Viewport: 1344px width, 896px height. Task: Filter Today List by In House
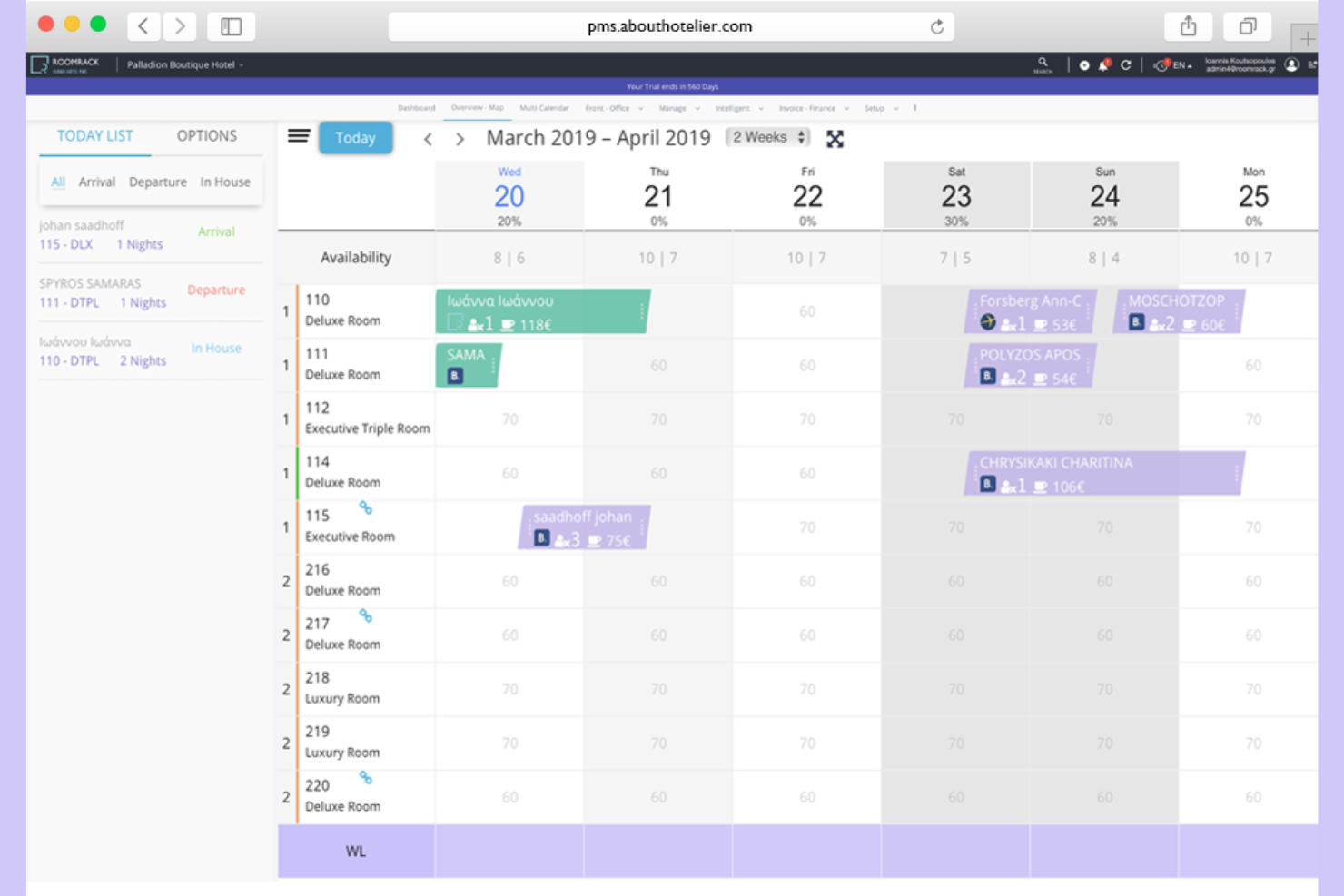coord(224,182)
